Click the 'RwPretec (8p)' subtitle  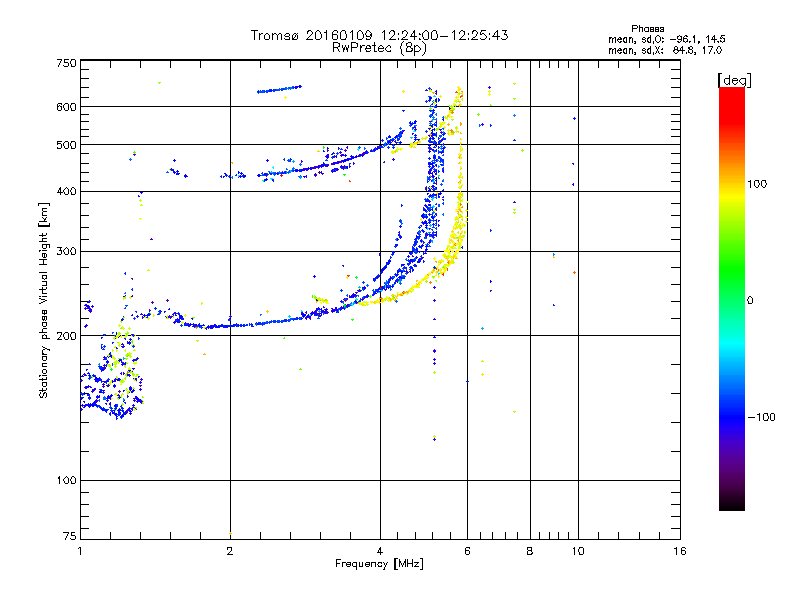point(379,48)
